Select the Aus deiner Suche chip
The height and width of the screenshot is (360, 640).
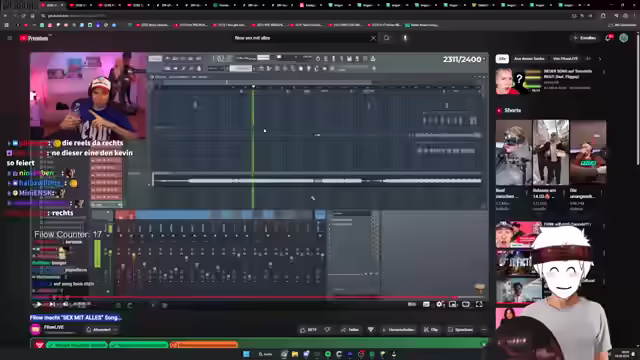[x=529, y=59]
